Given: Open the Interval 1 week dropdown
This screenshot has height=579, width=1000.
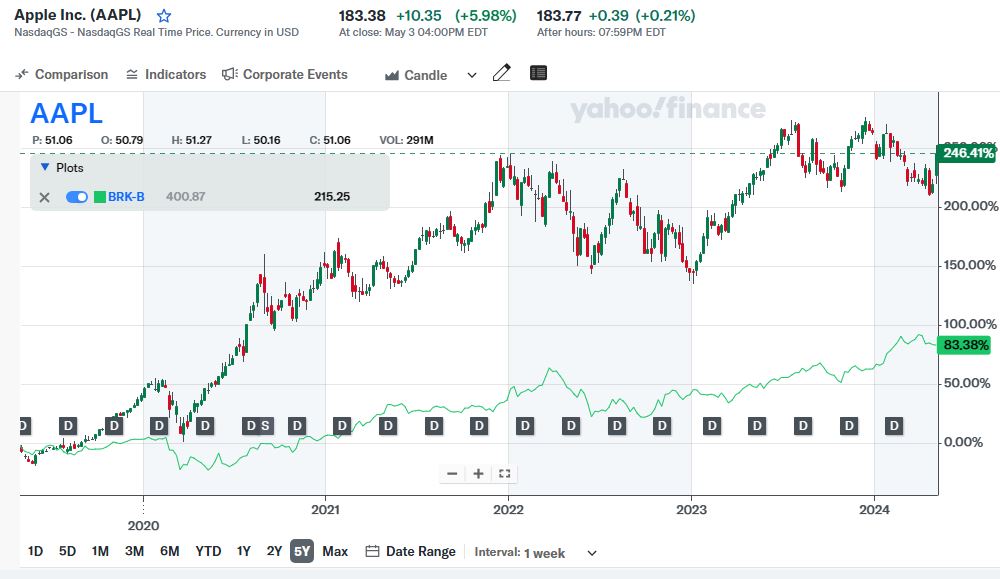Looking at the screenshot, I should pyautogui.click(x=536, y=553).
